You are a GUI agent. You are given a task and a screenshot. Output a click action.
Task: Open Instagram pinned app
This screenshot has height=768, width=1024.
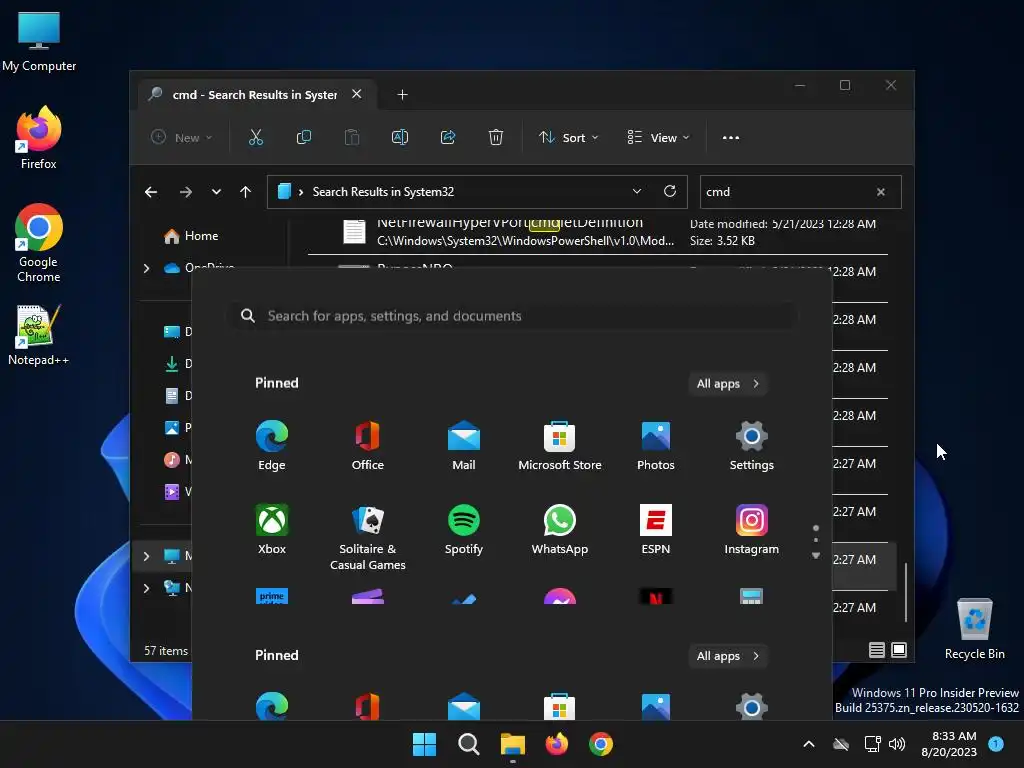[752, 530]
